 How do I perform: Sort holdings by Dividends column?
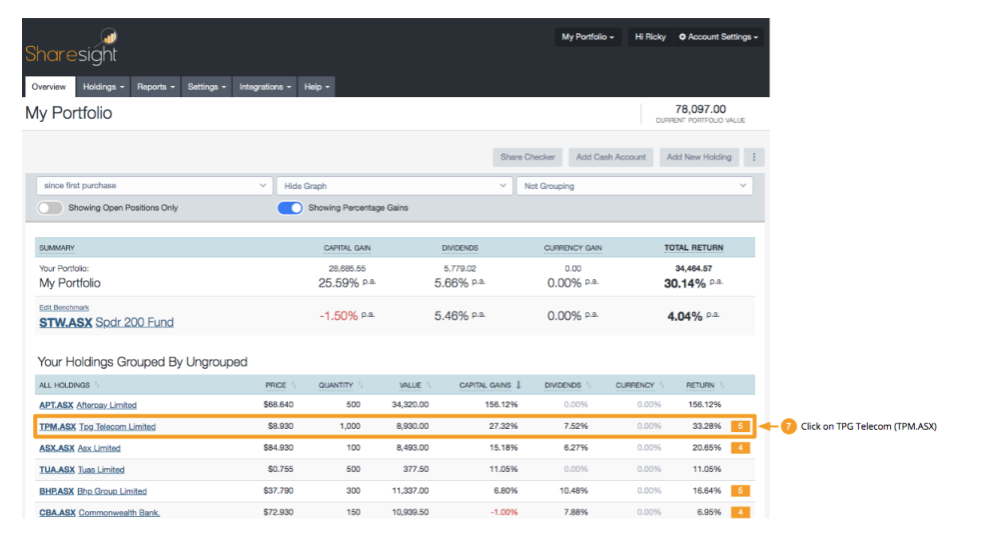[x=563, y=385]
